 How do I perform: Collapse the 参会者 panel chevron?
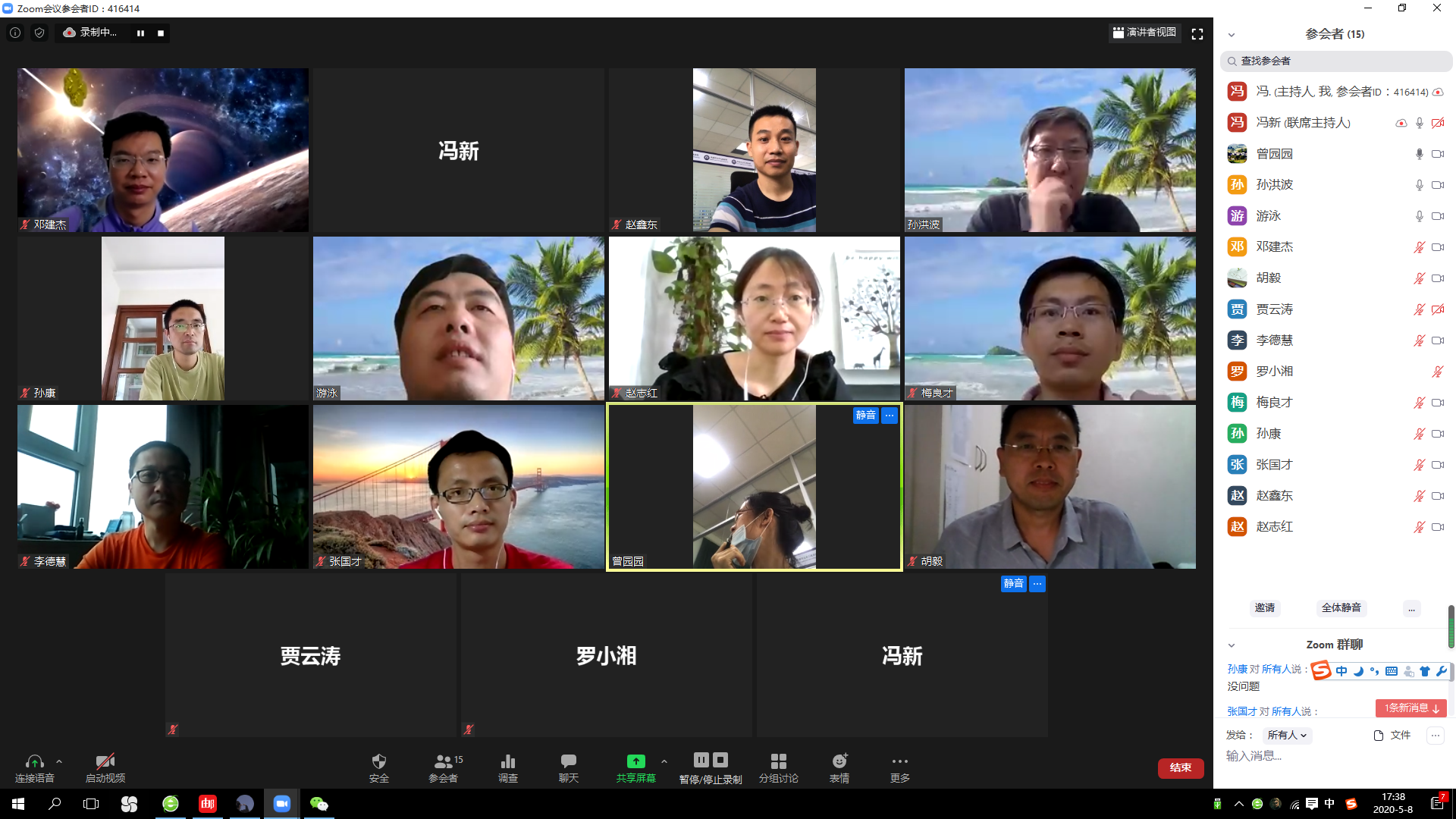[x=1232, y=35]
